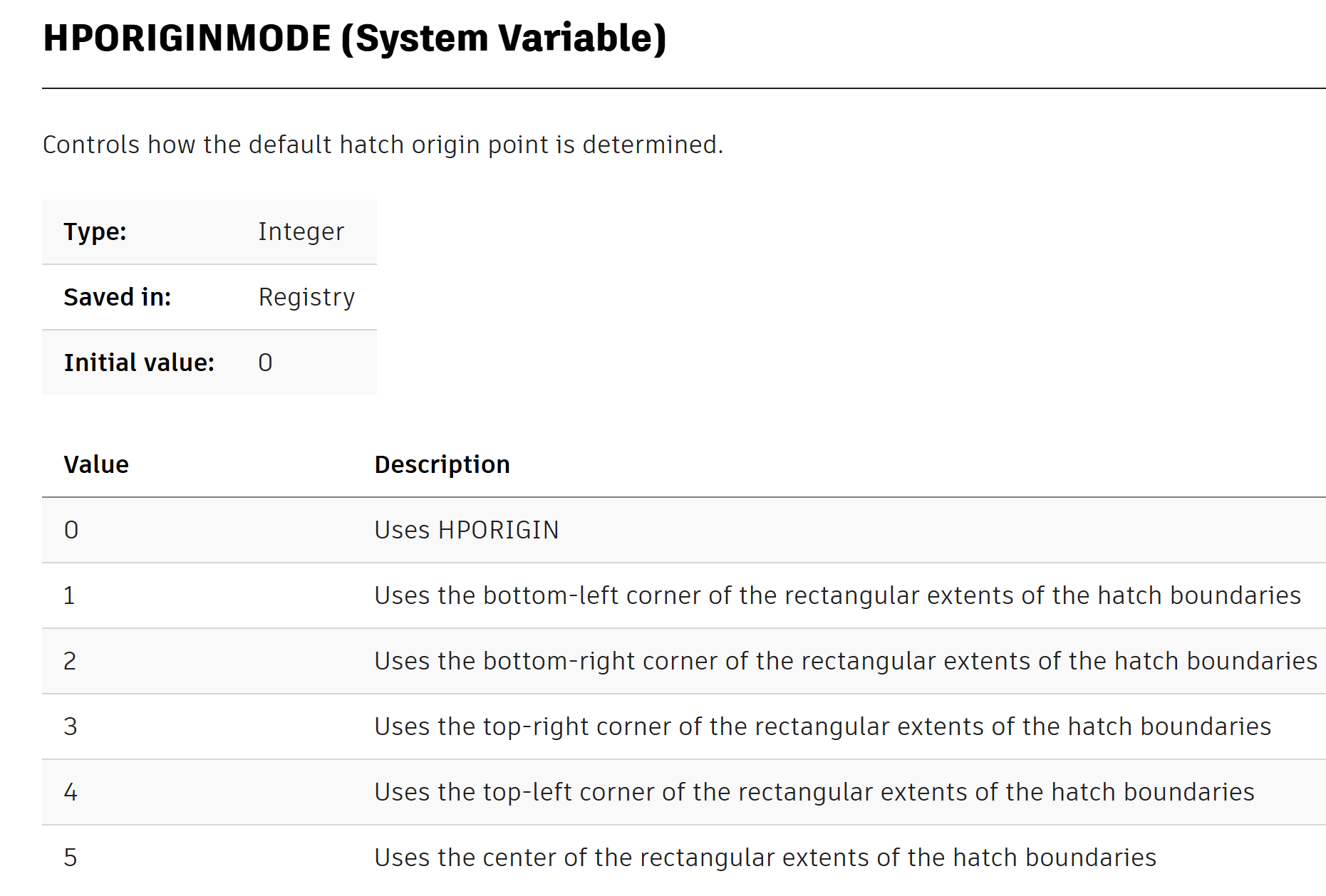Screen dimensions: 1326x896
Task: Click the center of rectangular extents description
Action: (x=765, y=858)
